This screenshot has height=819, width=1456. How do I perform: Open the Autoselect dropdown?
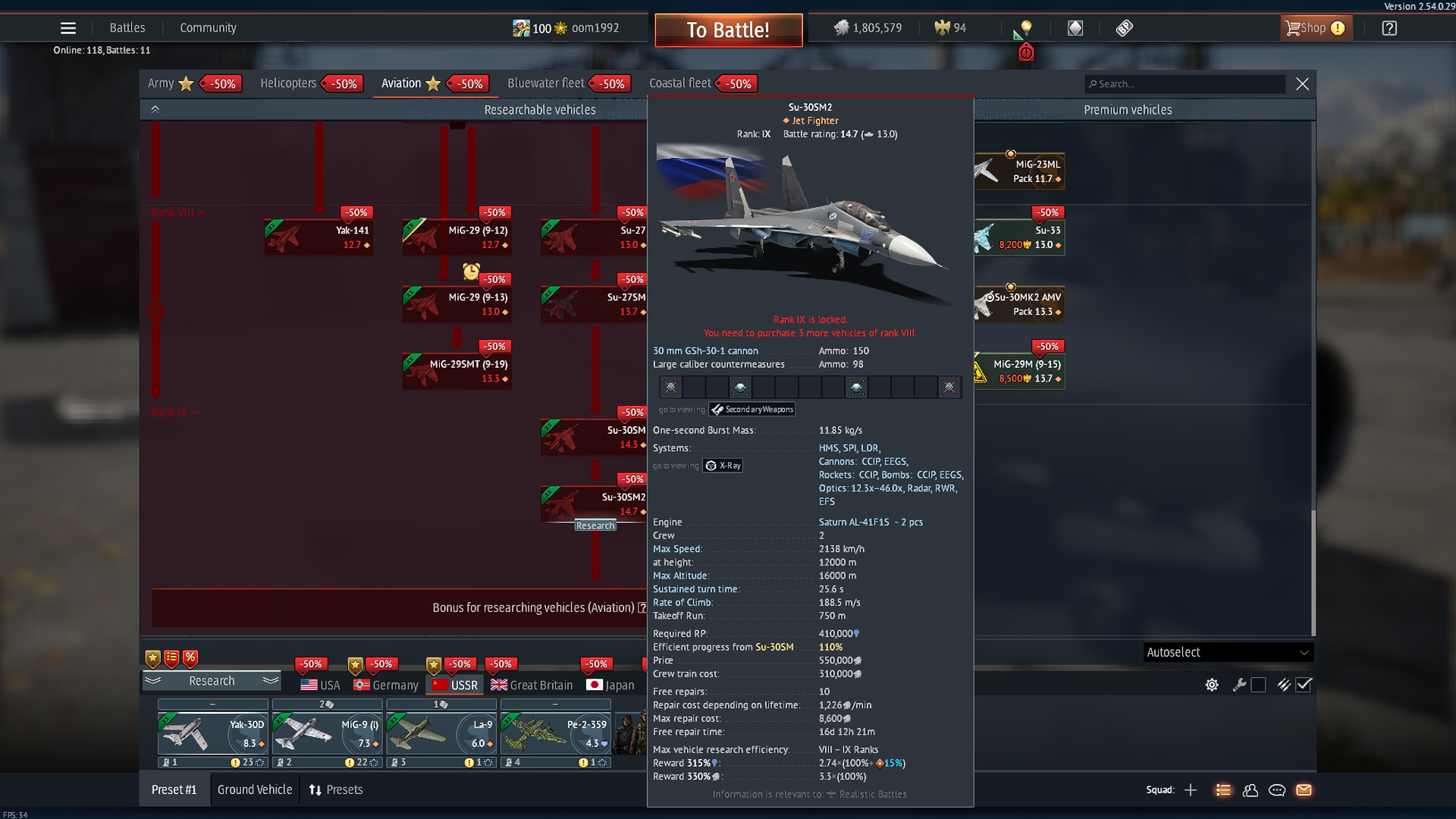click(x=1227, y=652)
